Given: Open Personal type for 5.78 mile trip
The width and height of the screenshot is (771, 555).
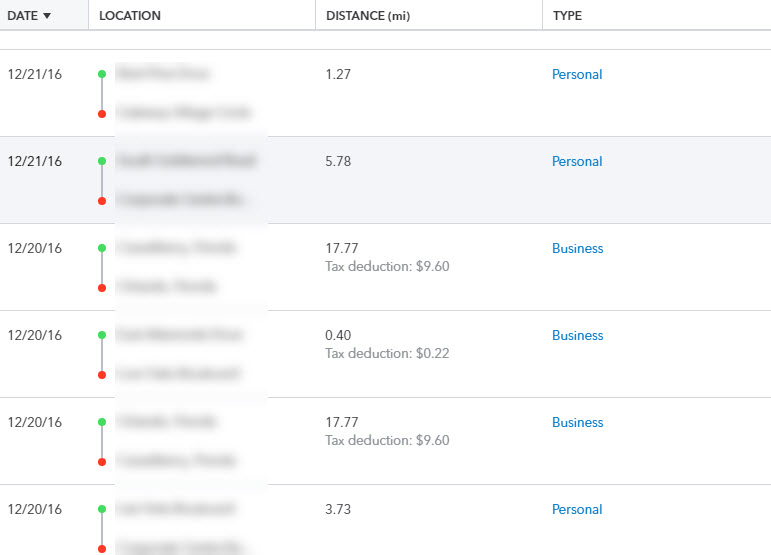Looking at the screenshot, I should click(x=577, y=161).
